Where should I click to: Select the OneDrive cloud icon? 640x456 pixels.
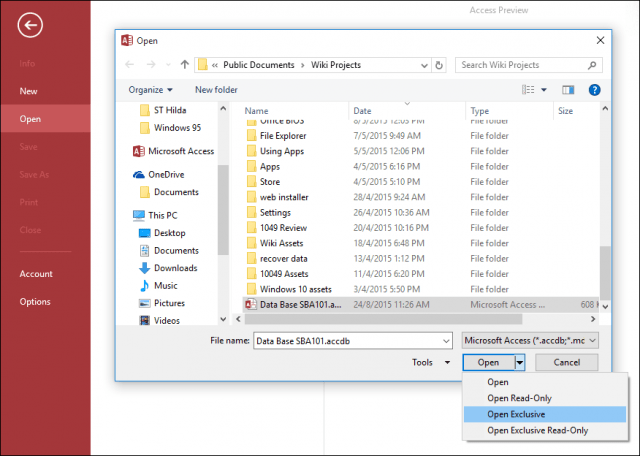point(139,175)
